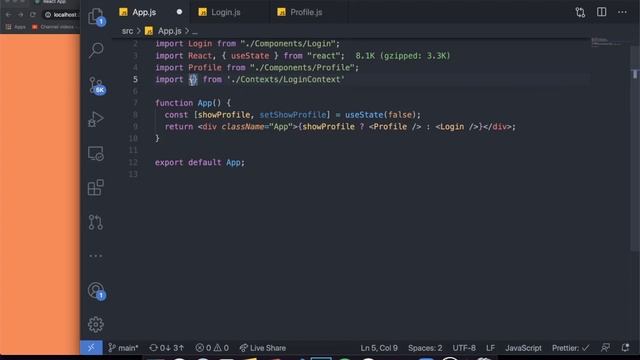
Task: Expand the breadcrumb ellipsis symbol segment
Action: coord(195,31)
